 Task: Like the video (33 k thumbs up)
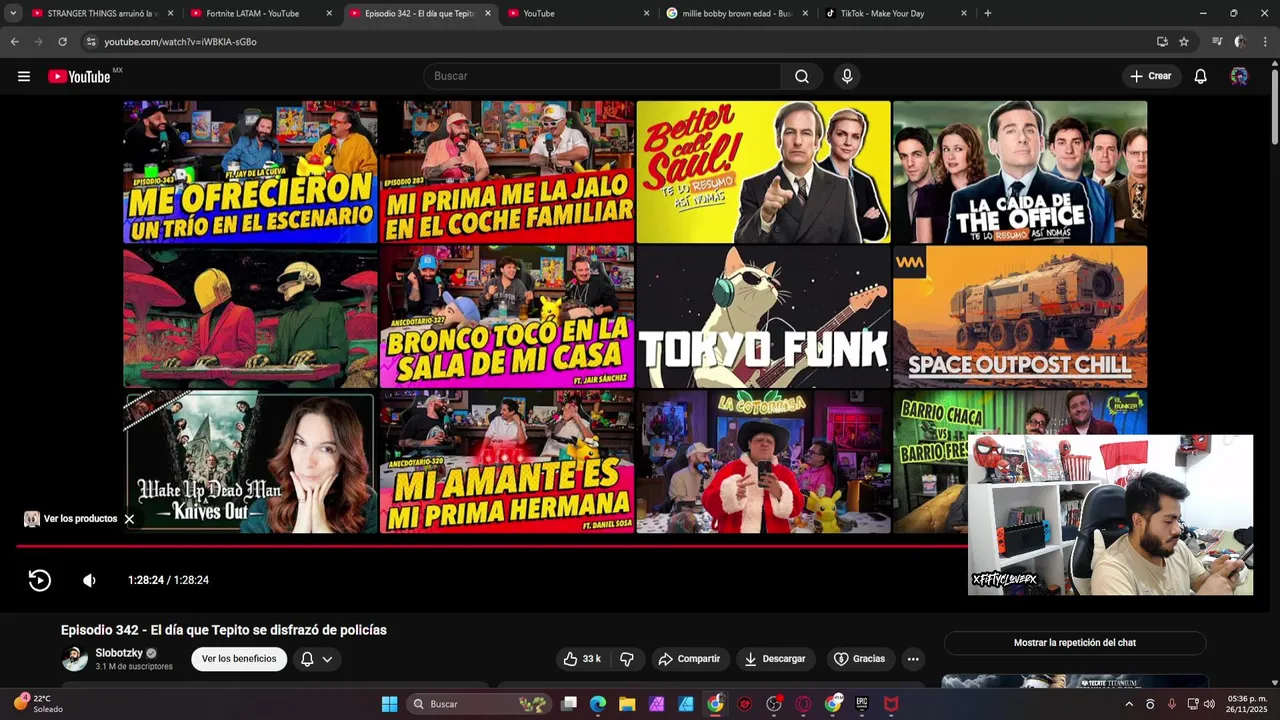[582, 659]
